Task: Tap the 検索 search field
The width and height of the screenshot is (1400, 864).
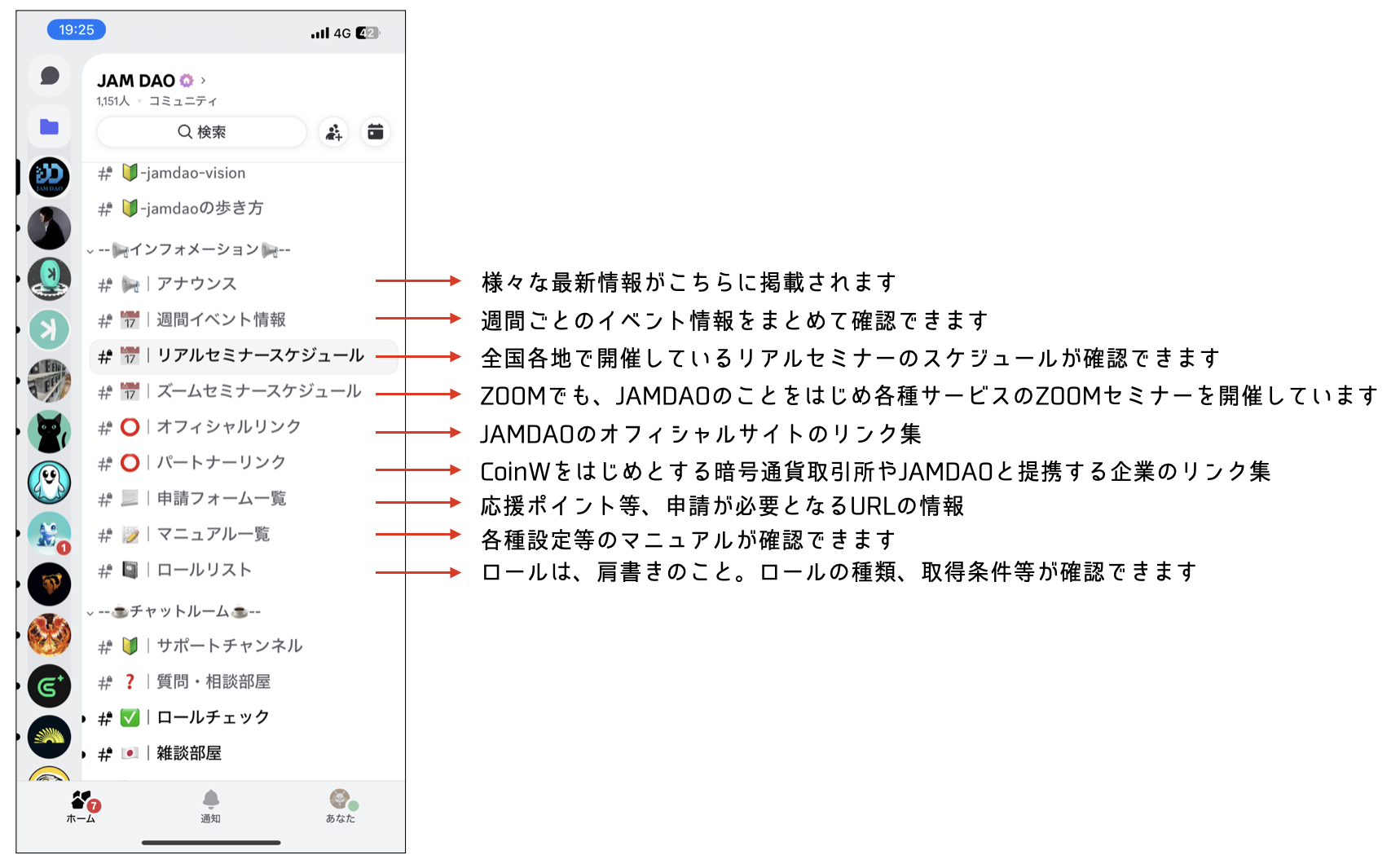Action: (x=201, y=132)
